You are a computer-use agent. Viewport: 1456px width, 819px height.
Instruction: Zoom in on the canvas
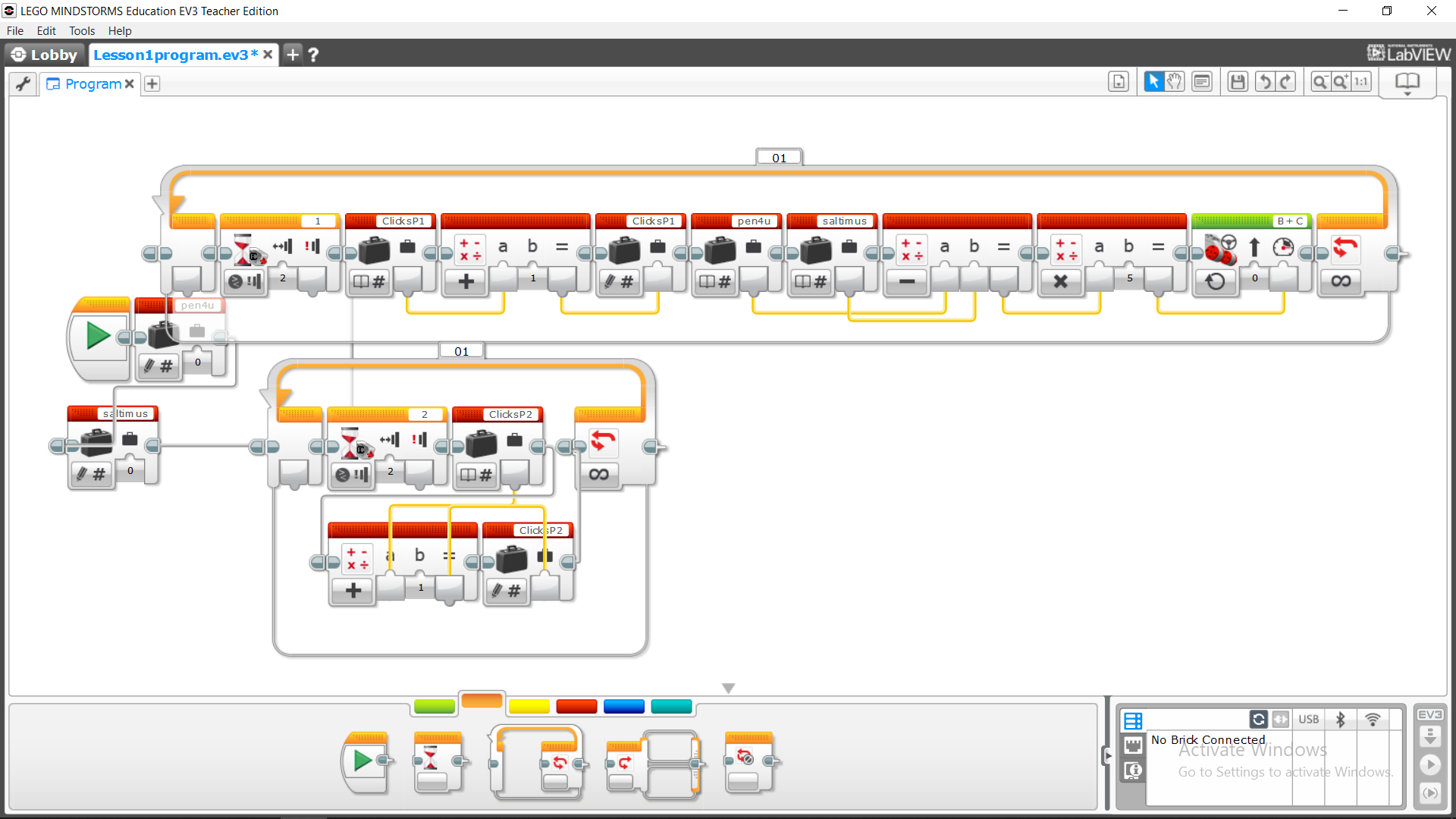pos(1341,82)
